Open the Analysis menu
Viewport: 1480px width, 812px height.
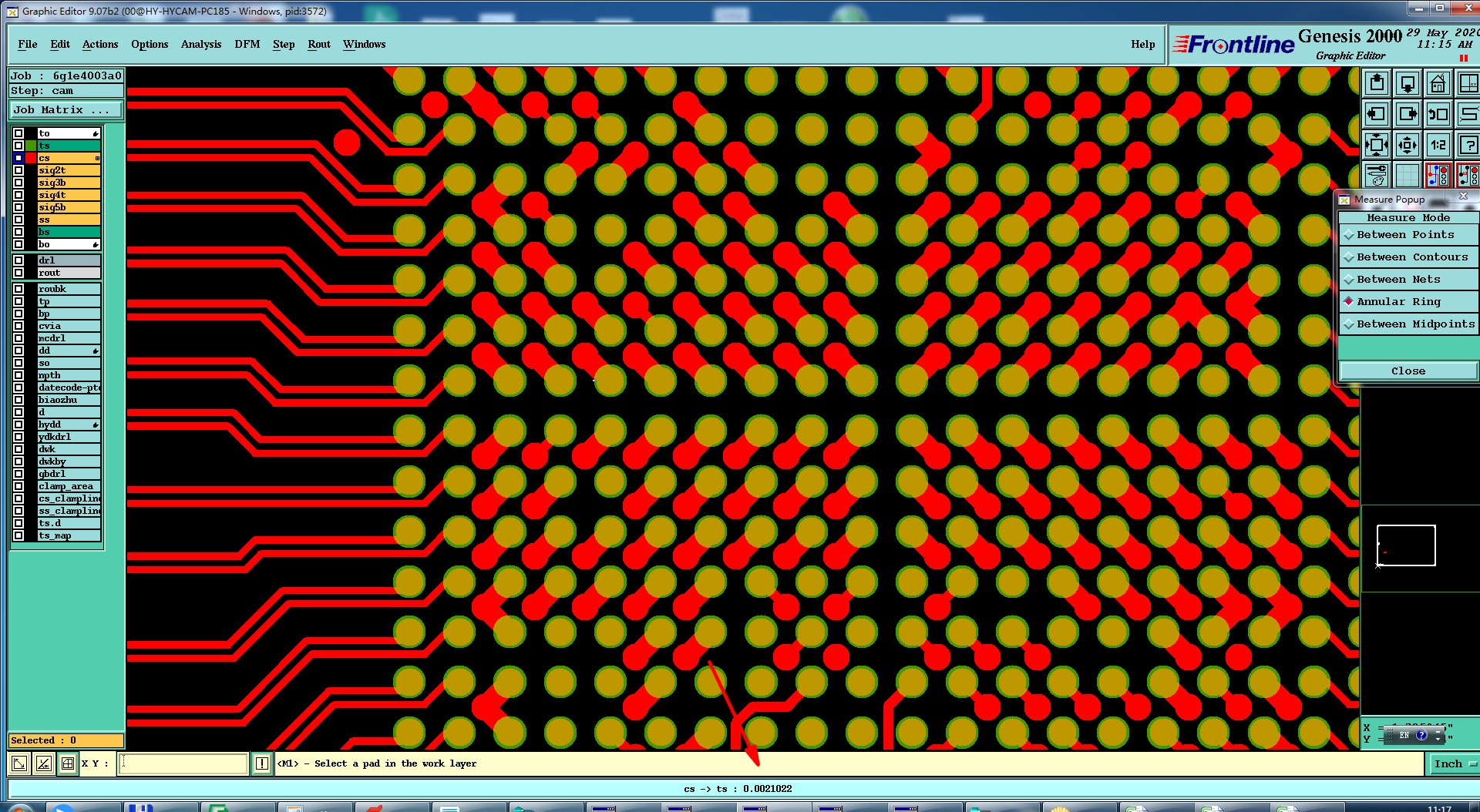point(201,44)
